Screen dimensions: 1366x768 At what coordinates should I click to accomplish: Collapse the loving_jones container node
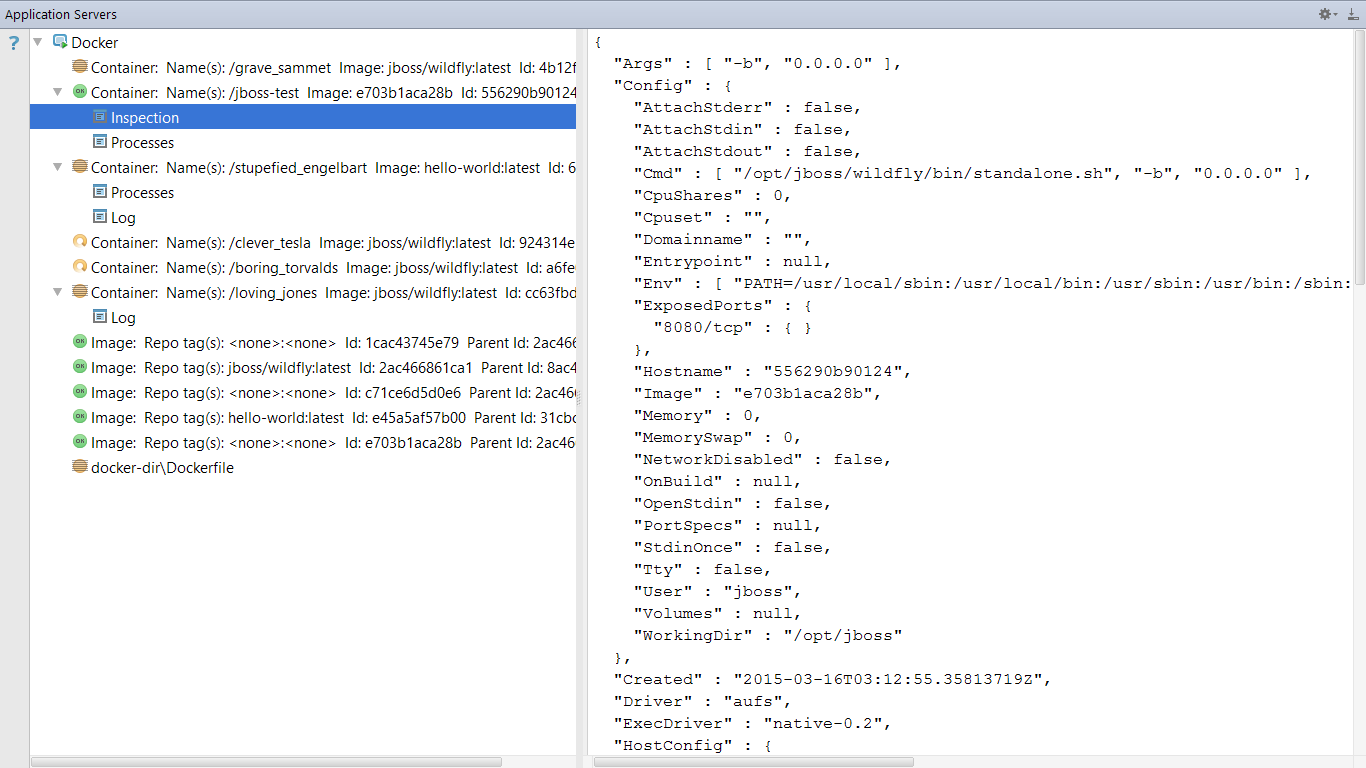[x=58, y=292]
